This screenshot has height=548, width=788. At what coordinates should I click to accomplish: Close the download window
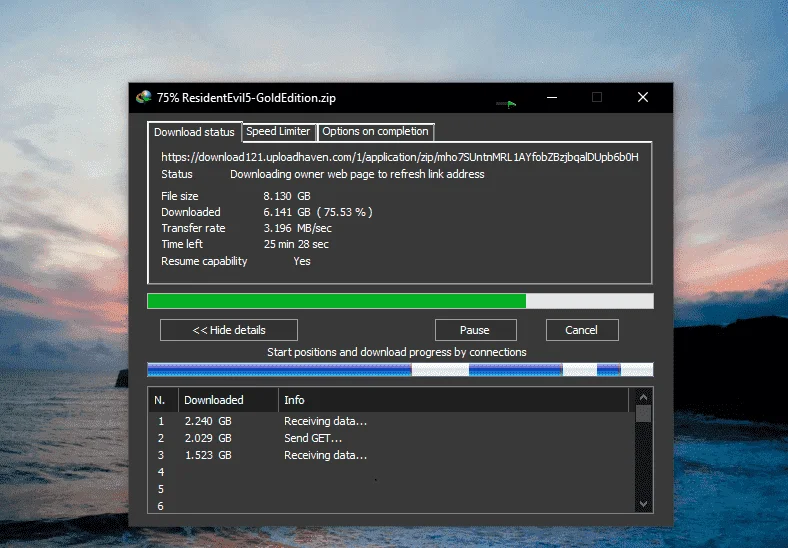(x=643, y=98)
